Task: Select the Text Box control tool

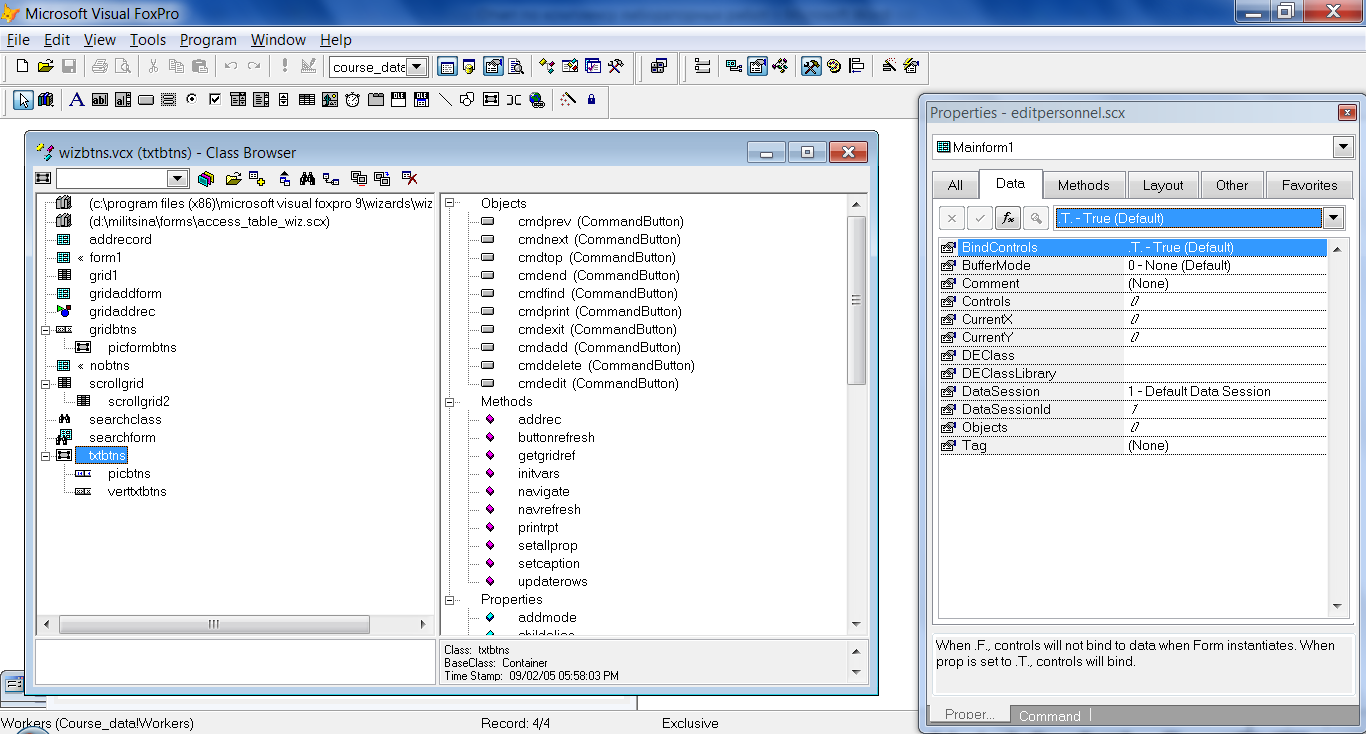Action: (x=99, y=100)
